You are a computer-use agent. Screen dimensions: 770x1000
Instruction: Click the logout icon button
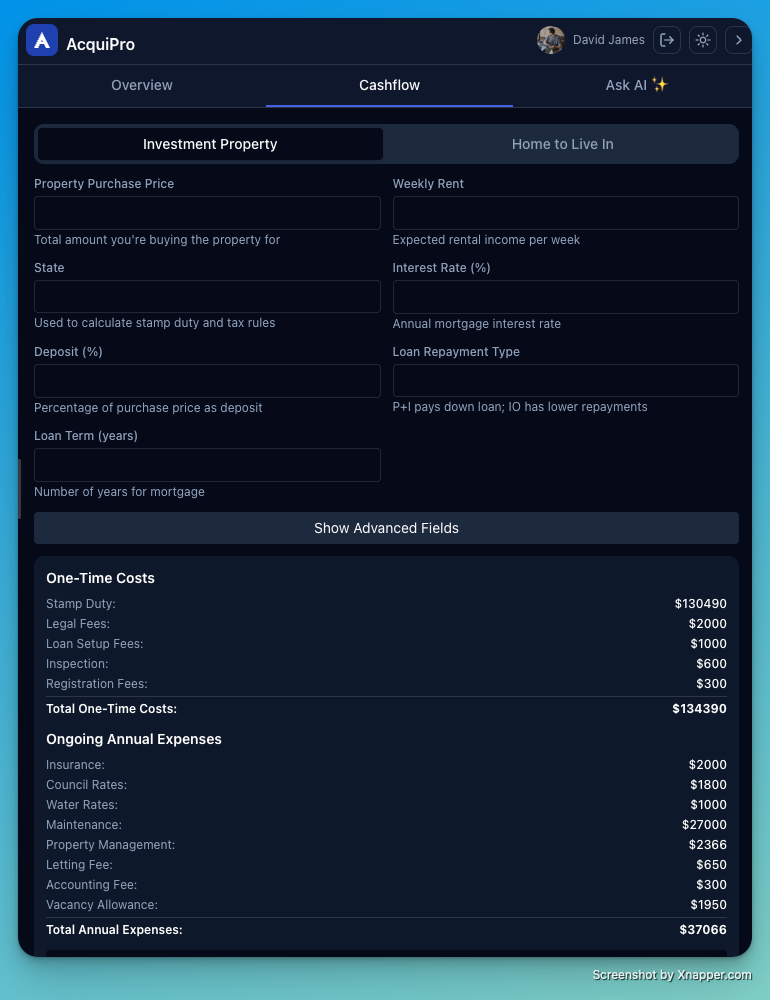tap(667, 40)
